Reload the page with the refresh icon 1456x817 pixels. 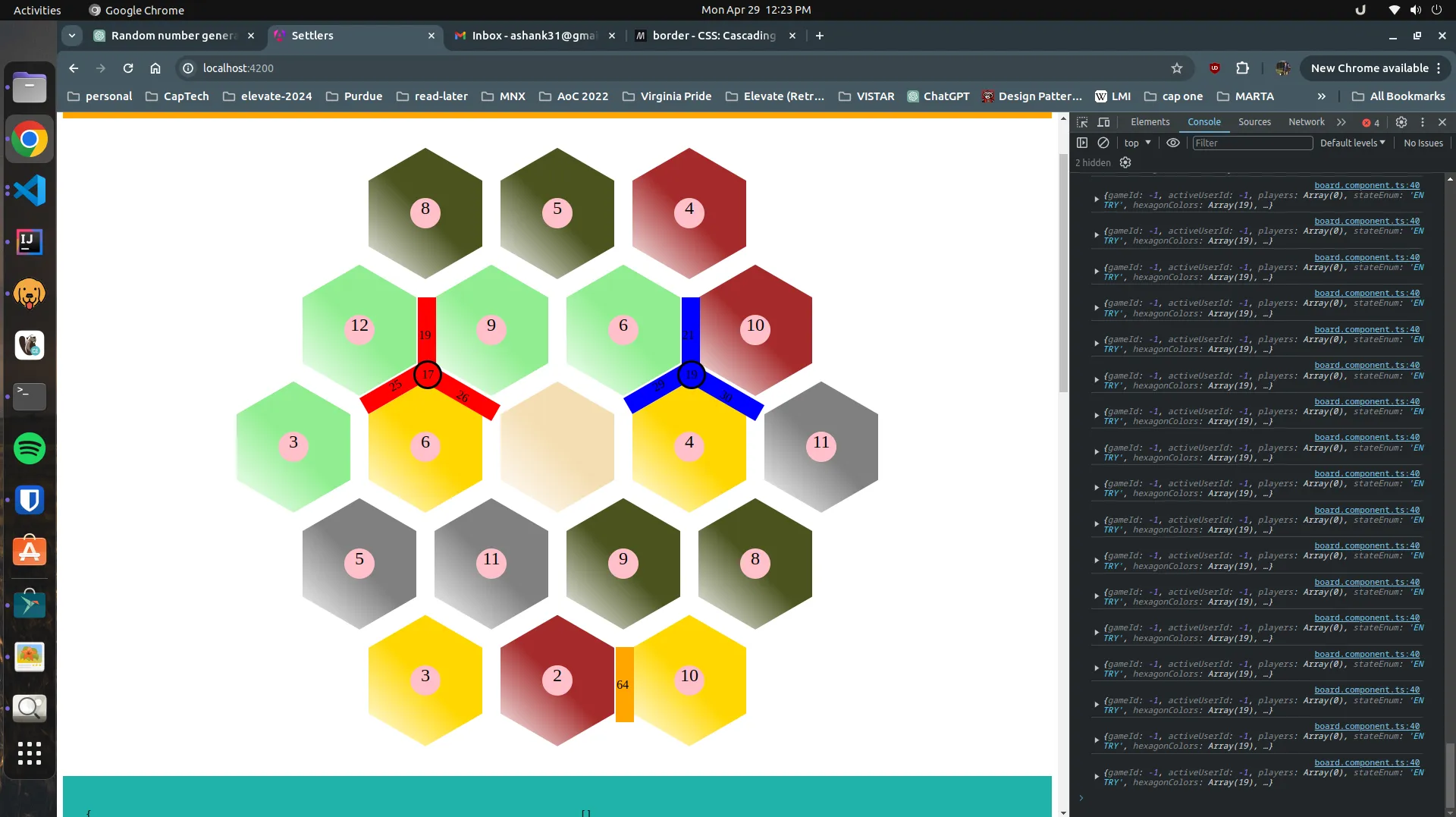pos(128,68)
